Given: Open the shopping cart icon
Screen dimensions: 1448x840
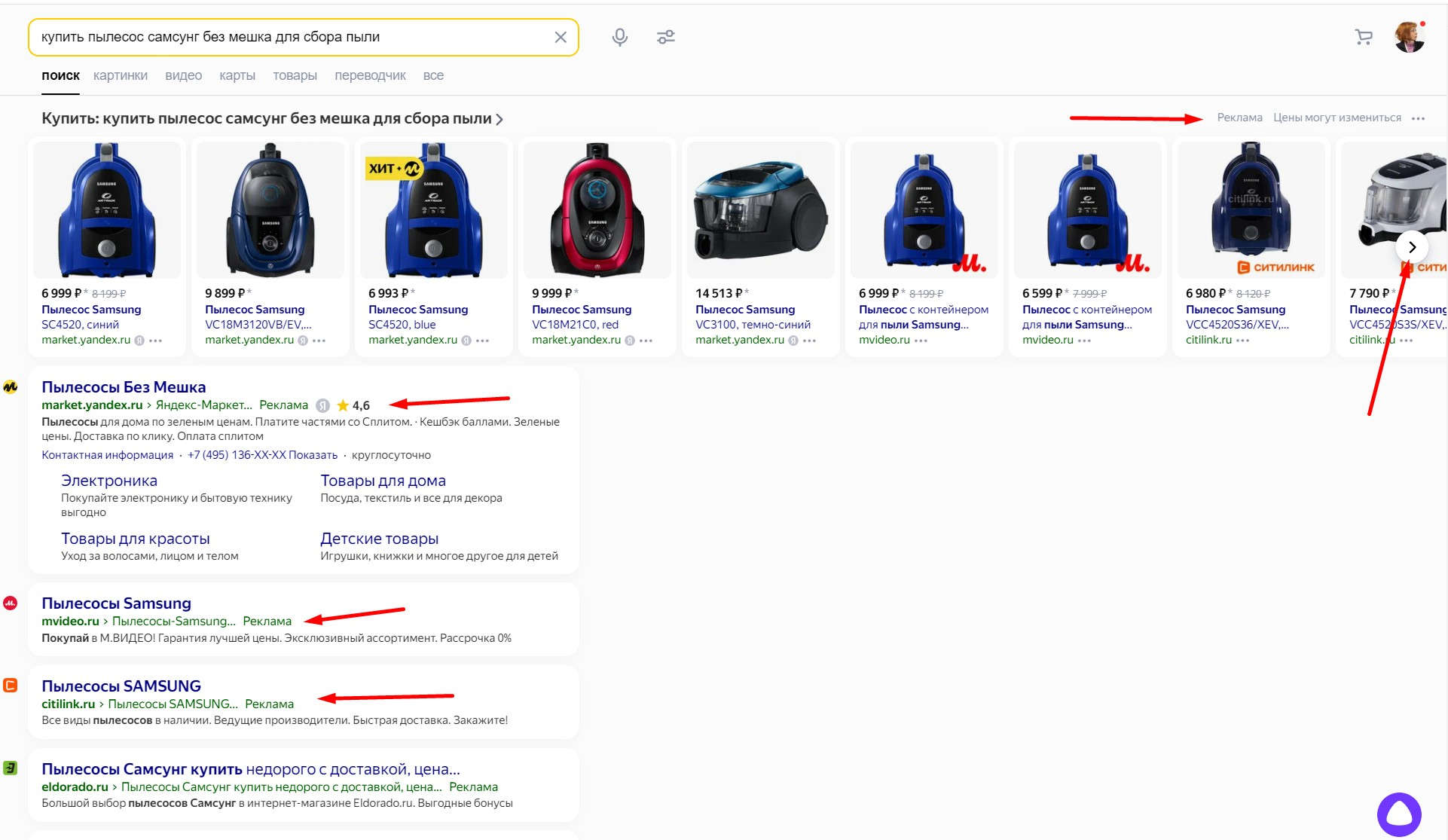Looking at the screenshot, I should [1364, 37].
